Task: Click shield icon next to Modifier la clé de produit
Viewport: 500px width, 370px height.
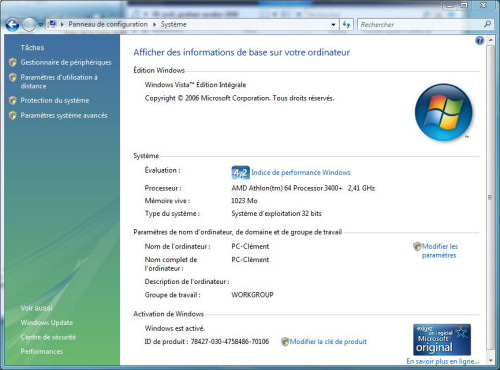Action: (285, 342)
